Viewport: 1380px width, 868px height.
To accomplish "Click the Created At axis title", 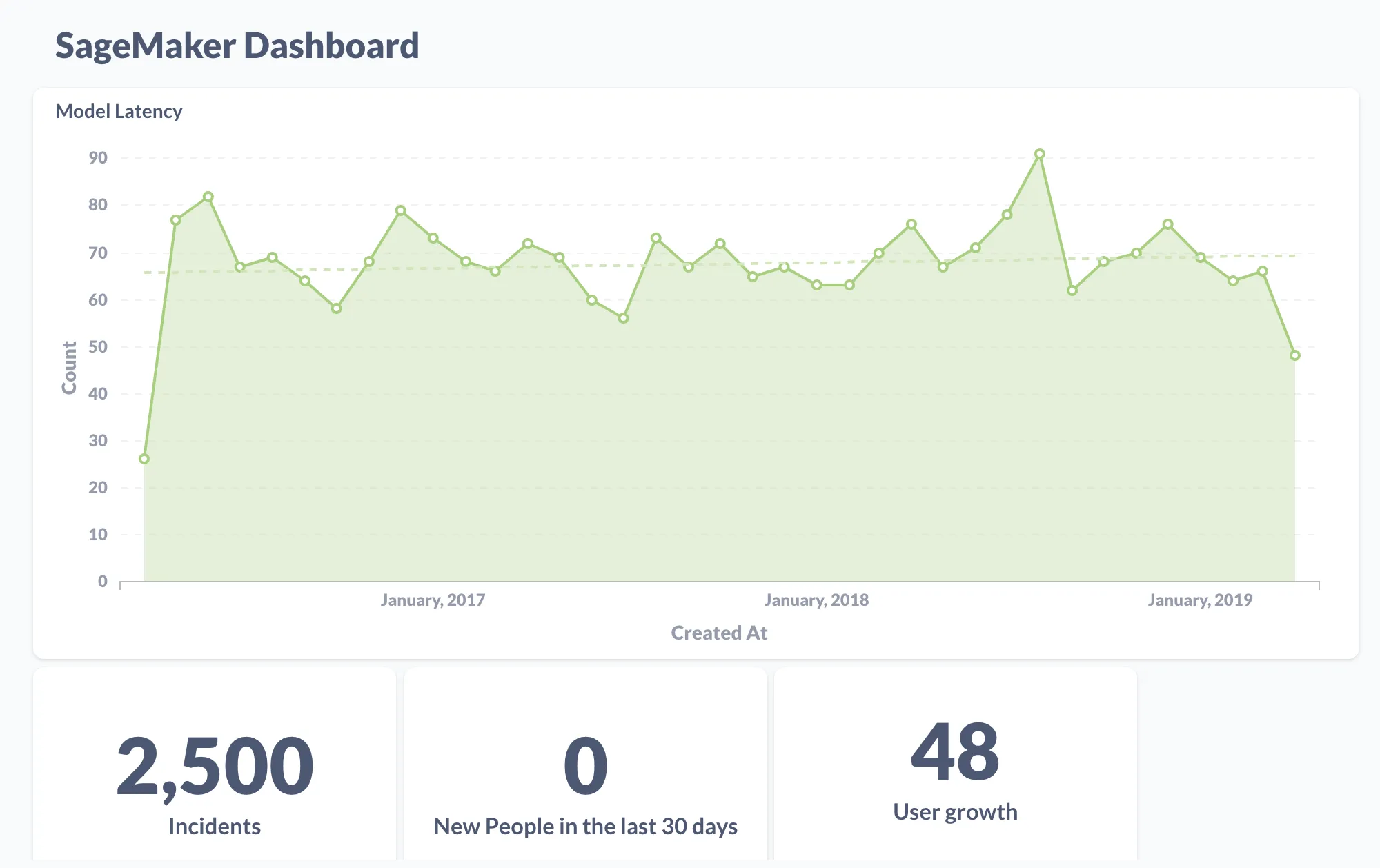I will tap(719, 633).
